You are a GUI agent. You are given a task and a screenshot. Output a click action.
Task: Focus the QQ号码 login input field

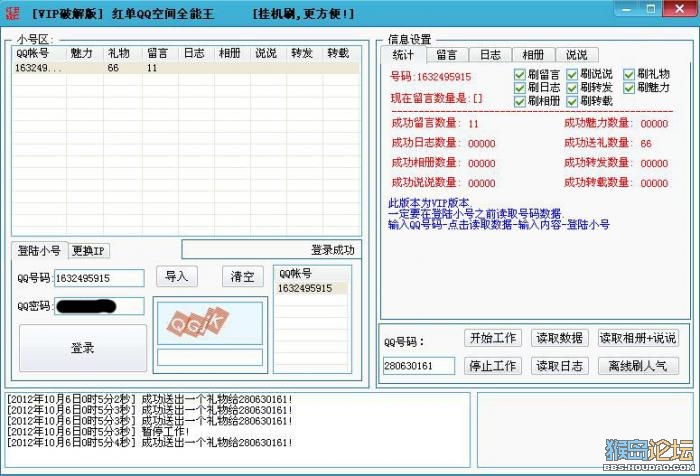click(99, 278)
